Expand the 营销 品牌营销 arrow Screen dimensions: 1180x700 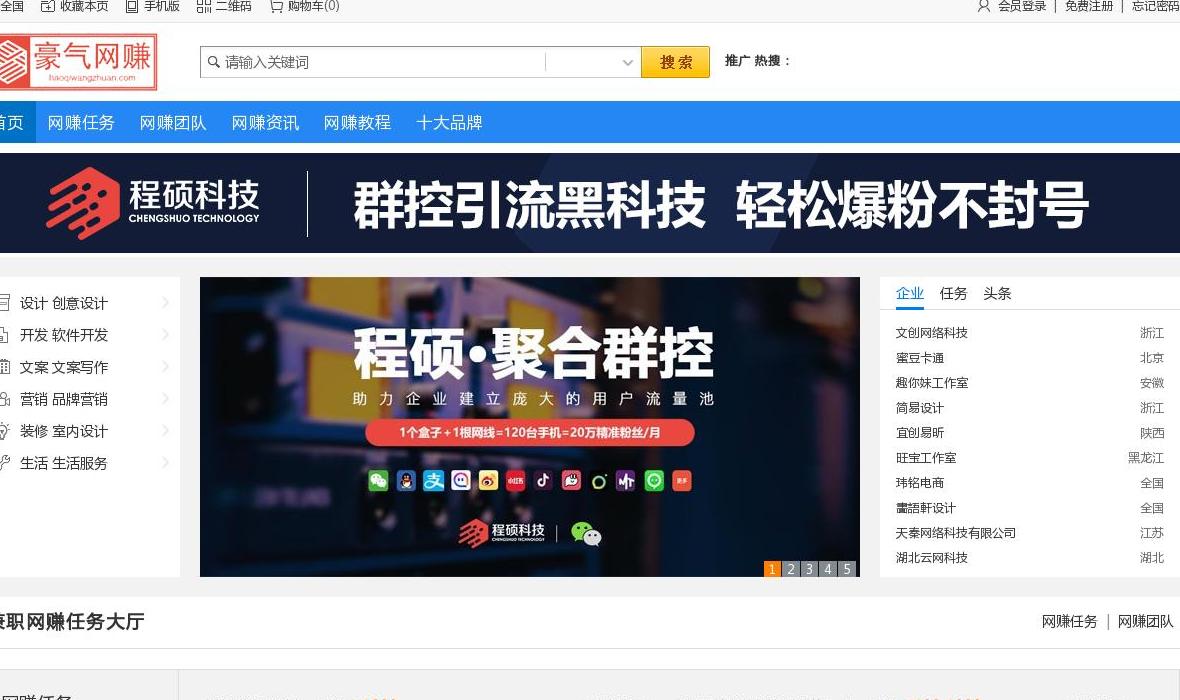coord(166,398)
